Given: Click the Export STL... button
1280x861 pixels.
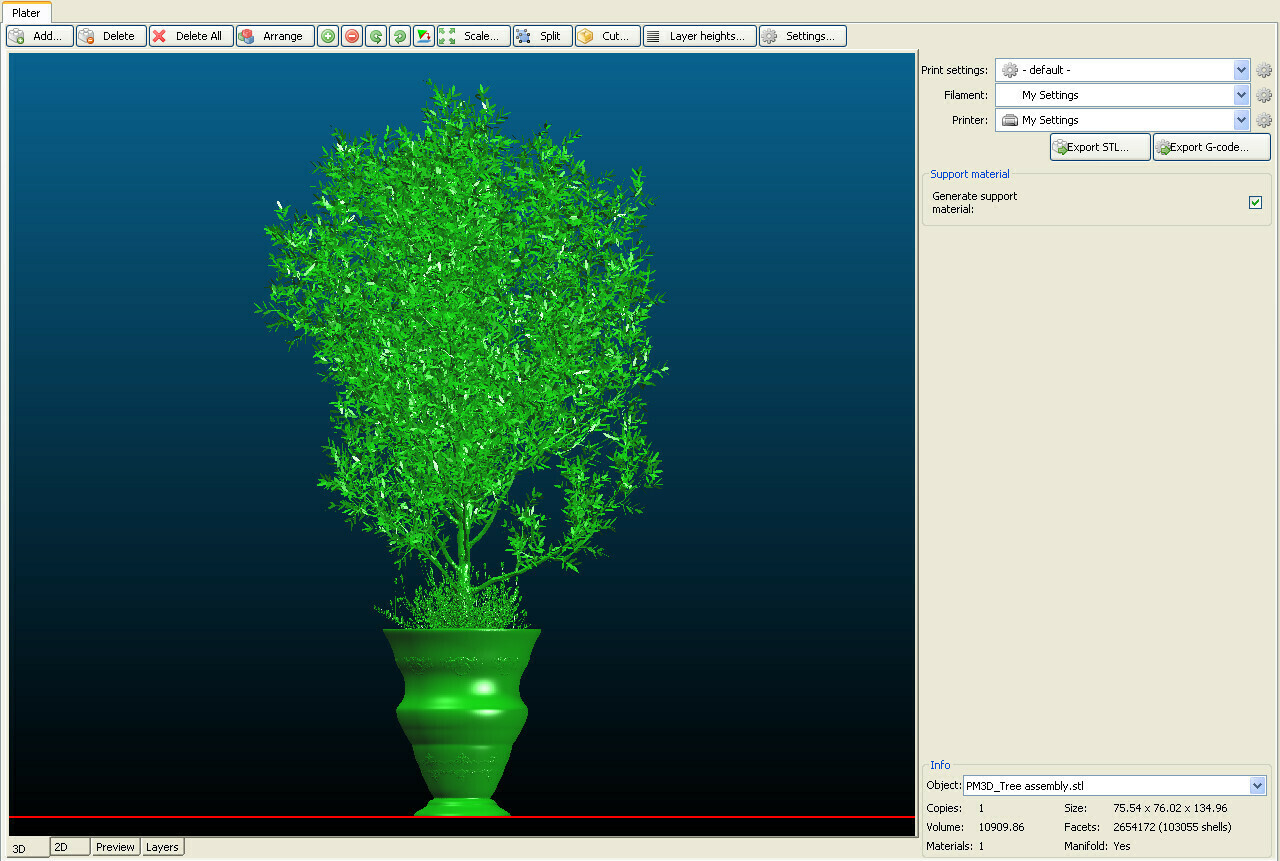Looking at the screenshot, I should [1100, 147].
